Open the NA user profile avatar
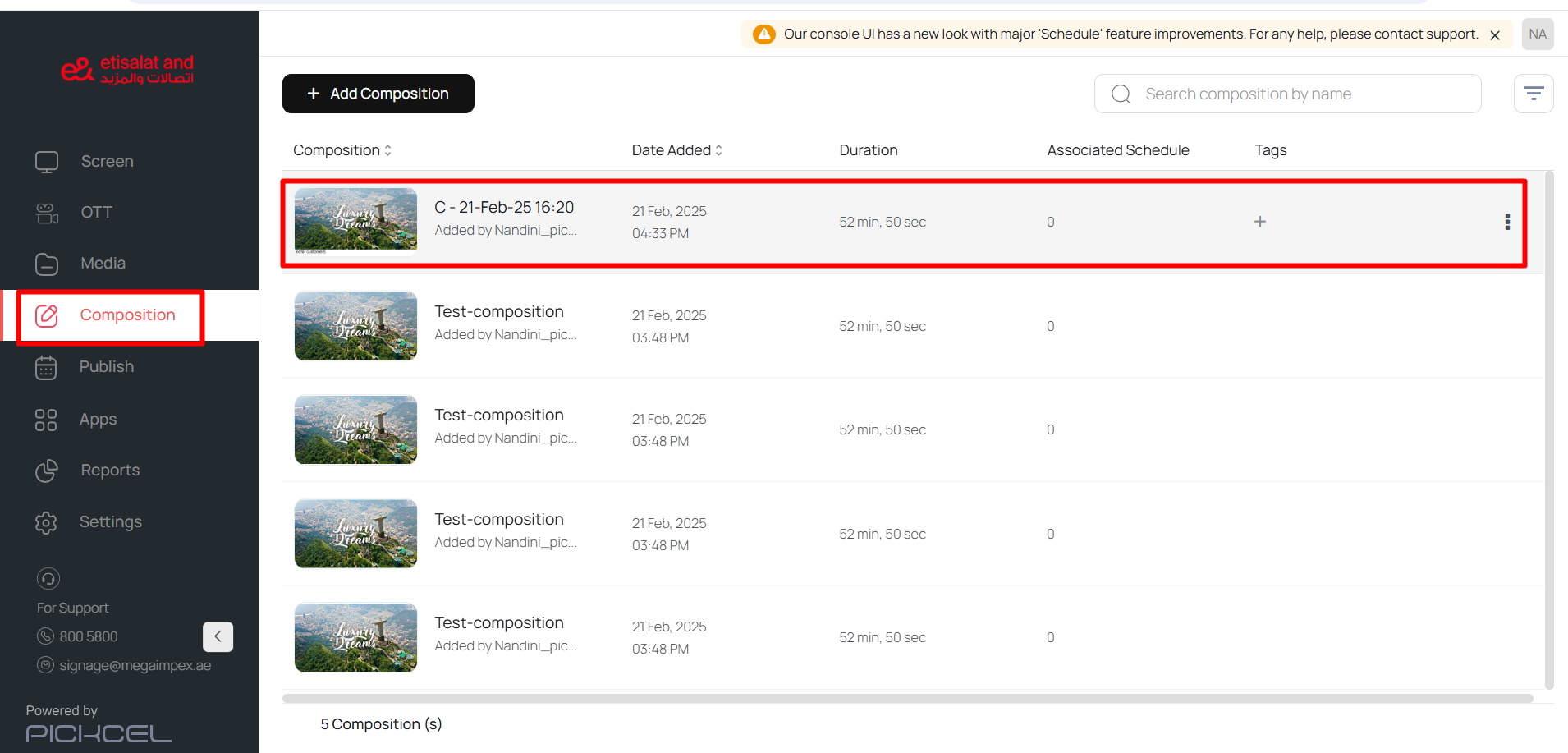 pyautogui.click(x=1537, y=34)
